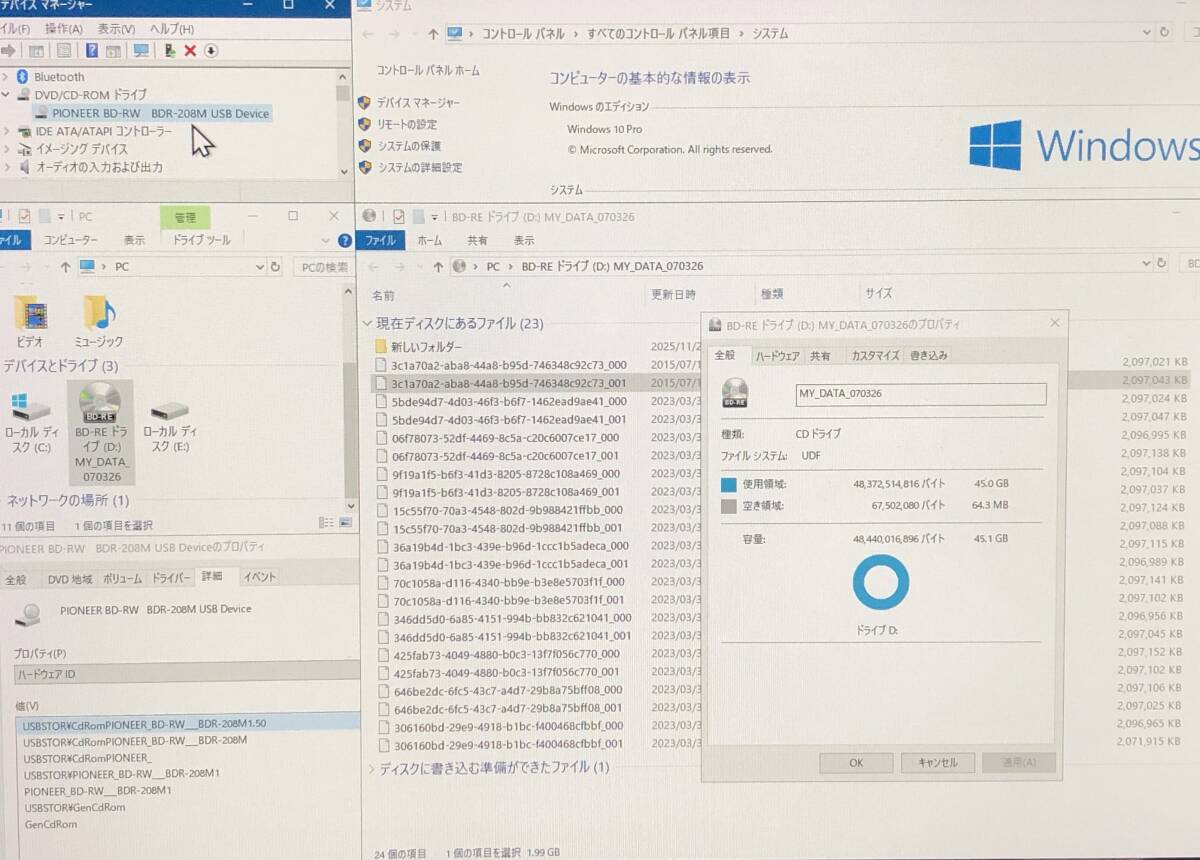Switch to ドライバー tab in device properties
Viewport: 1200px width, 860px height.
171,578
